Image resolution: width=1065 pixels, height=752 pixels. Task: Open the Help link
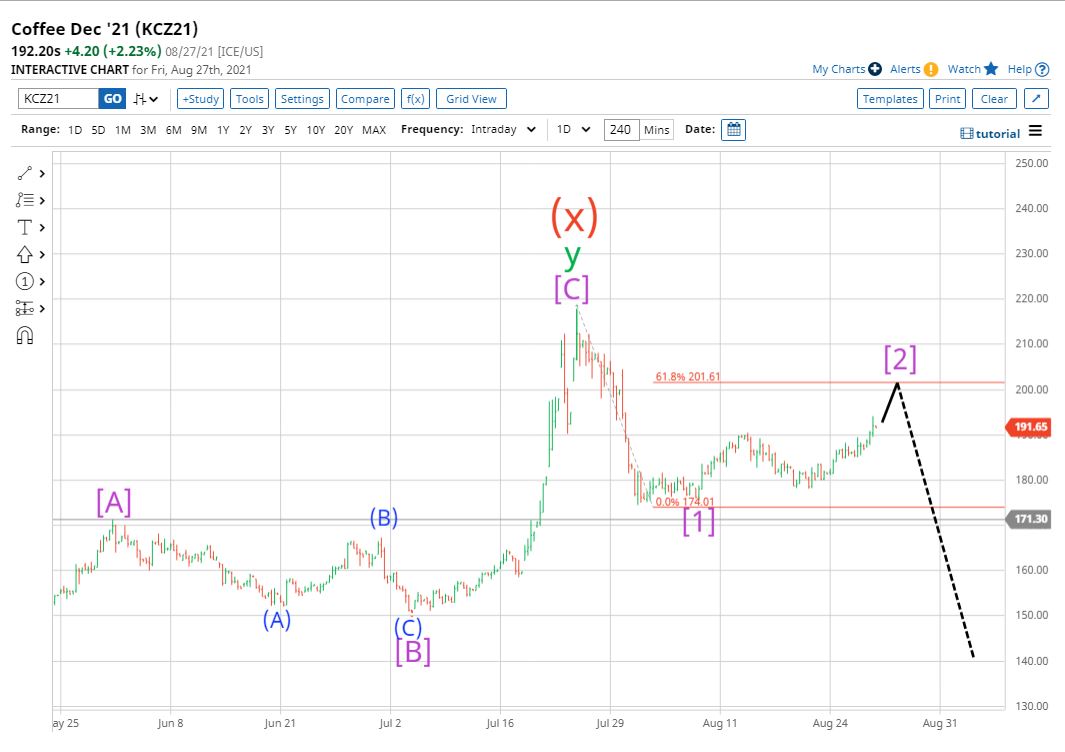1019,69
